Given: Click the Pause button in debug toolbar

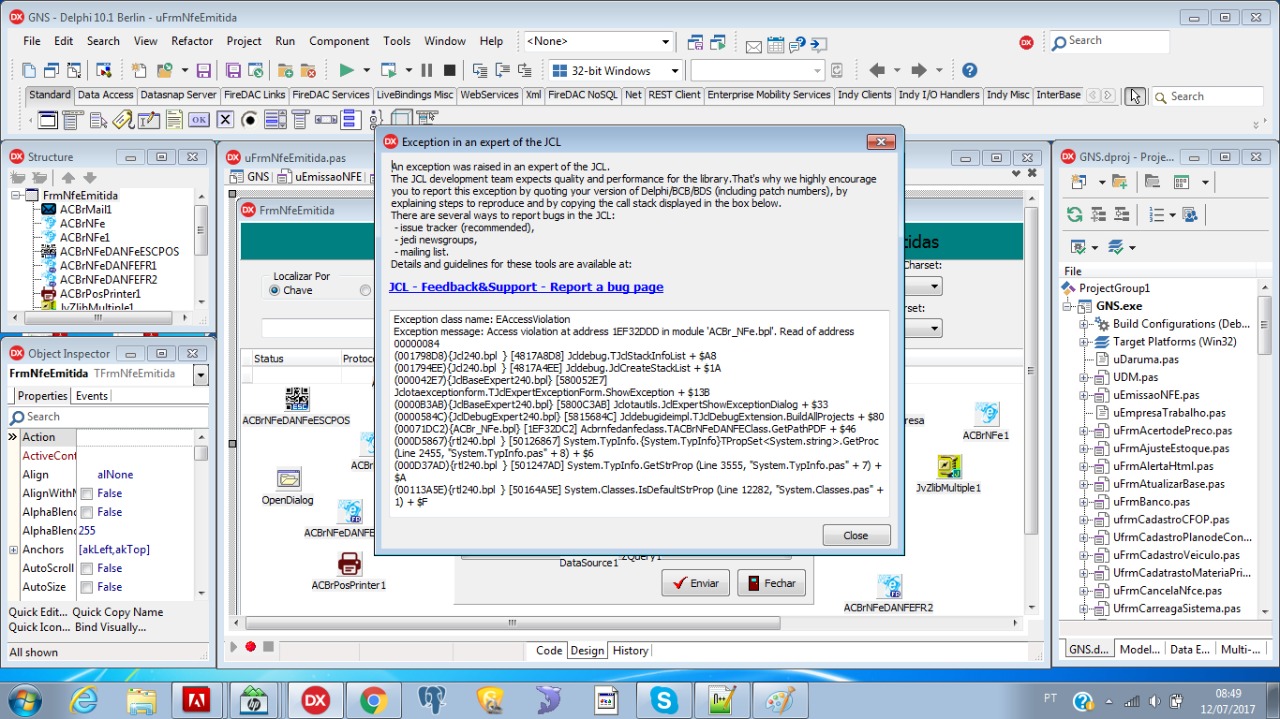Looking at the screenshot, I should pos(427,70).
